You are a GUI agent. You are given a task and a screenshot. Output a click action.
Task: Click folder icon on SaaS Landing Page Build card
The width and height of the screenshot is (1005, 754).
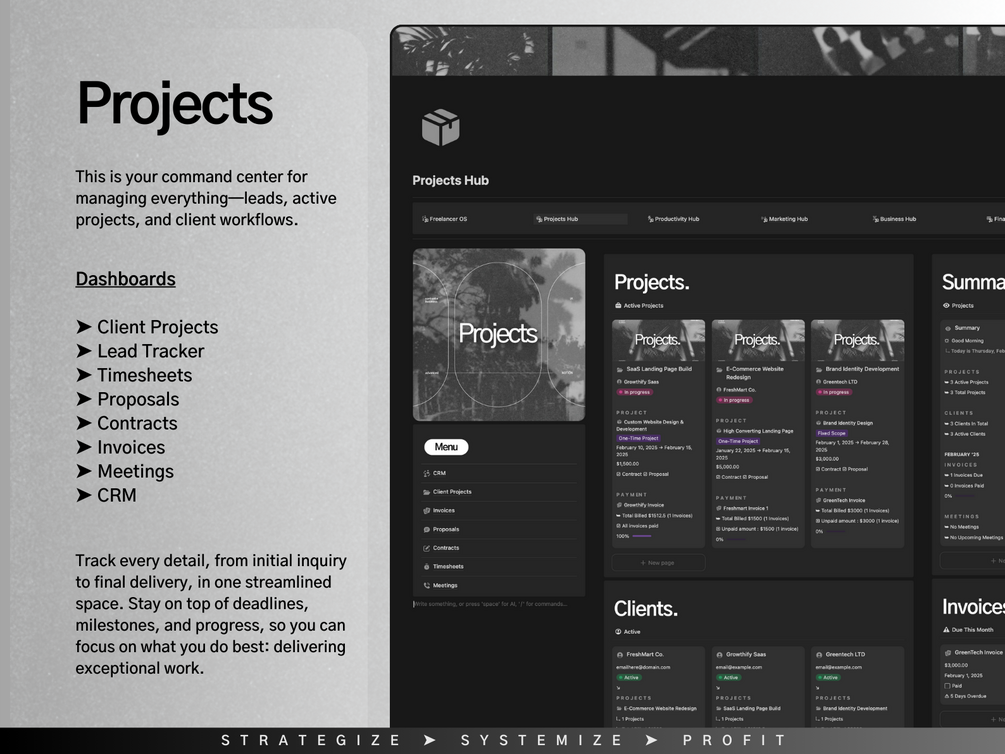pos(620,370)
